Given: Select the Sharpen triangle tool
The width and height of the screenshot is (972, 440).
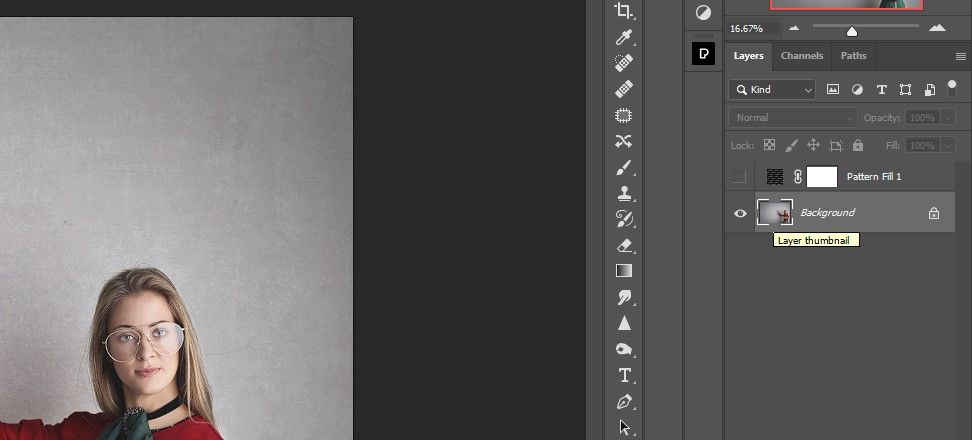Looking at the screenshot, I should tap(624, 323).
